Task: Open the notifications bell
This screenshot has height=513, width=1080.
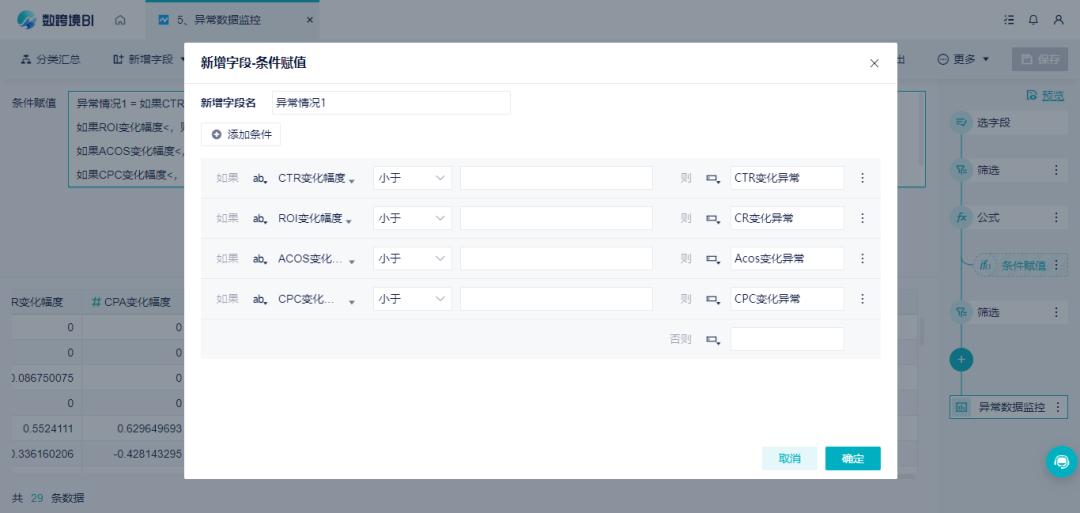Action: (x=1033, y=20)
